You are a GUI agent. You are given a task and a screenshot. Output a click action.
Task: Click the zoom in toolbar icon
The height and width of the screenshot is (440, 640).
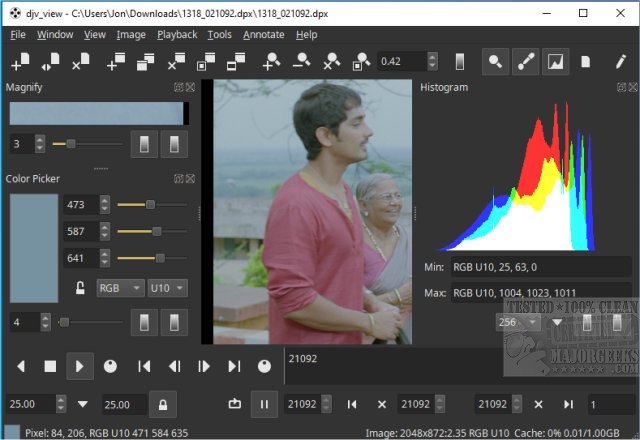point(270,62)
